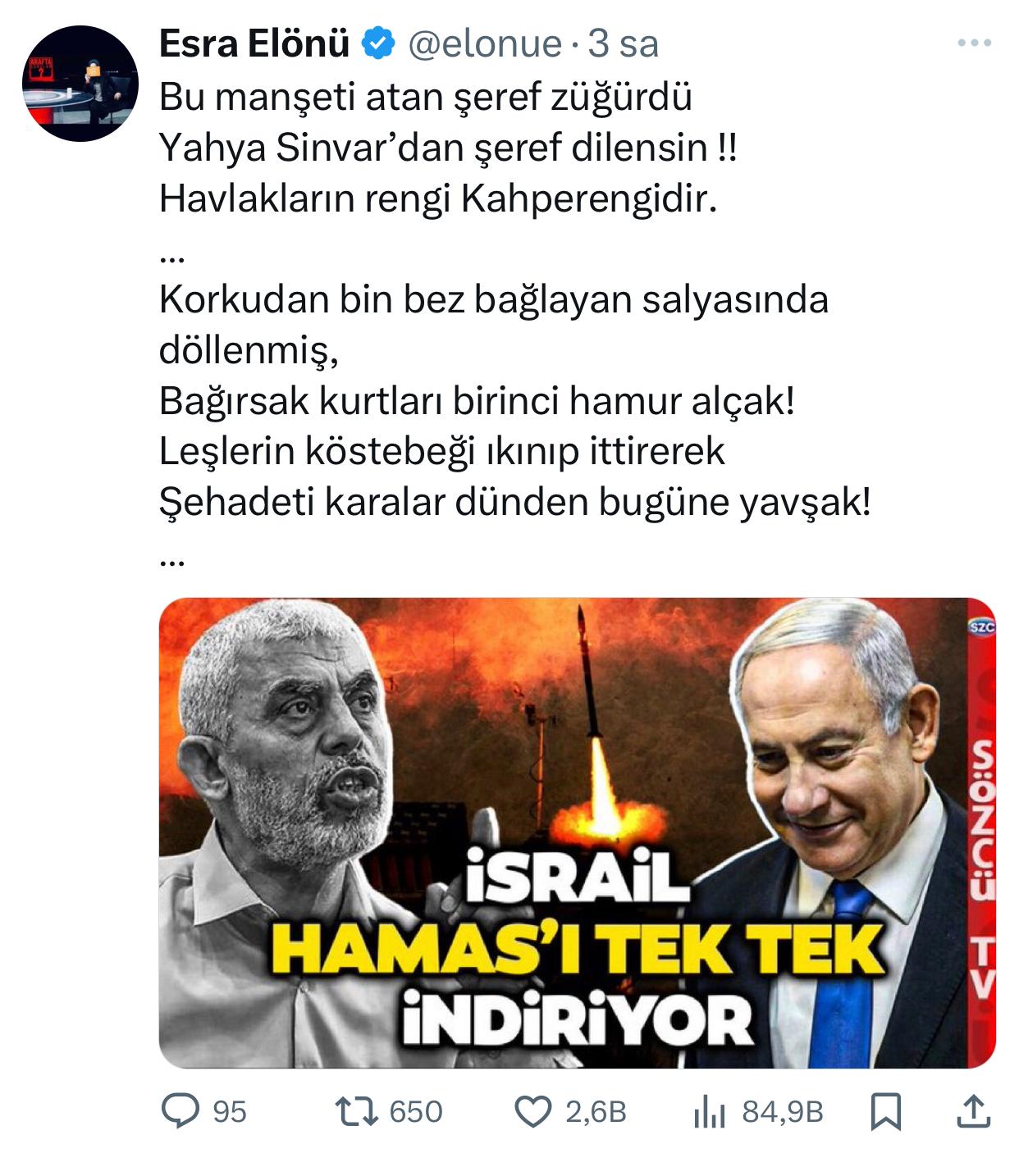Open the @elonue handle

point(485,43)
